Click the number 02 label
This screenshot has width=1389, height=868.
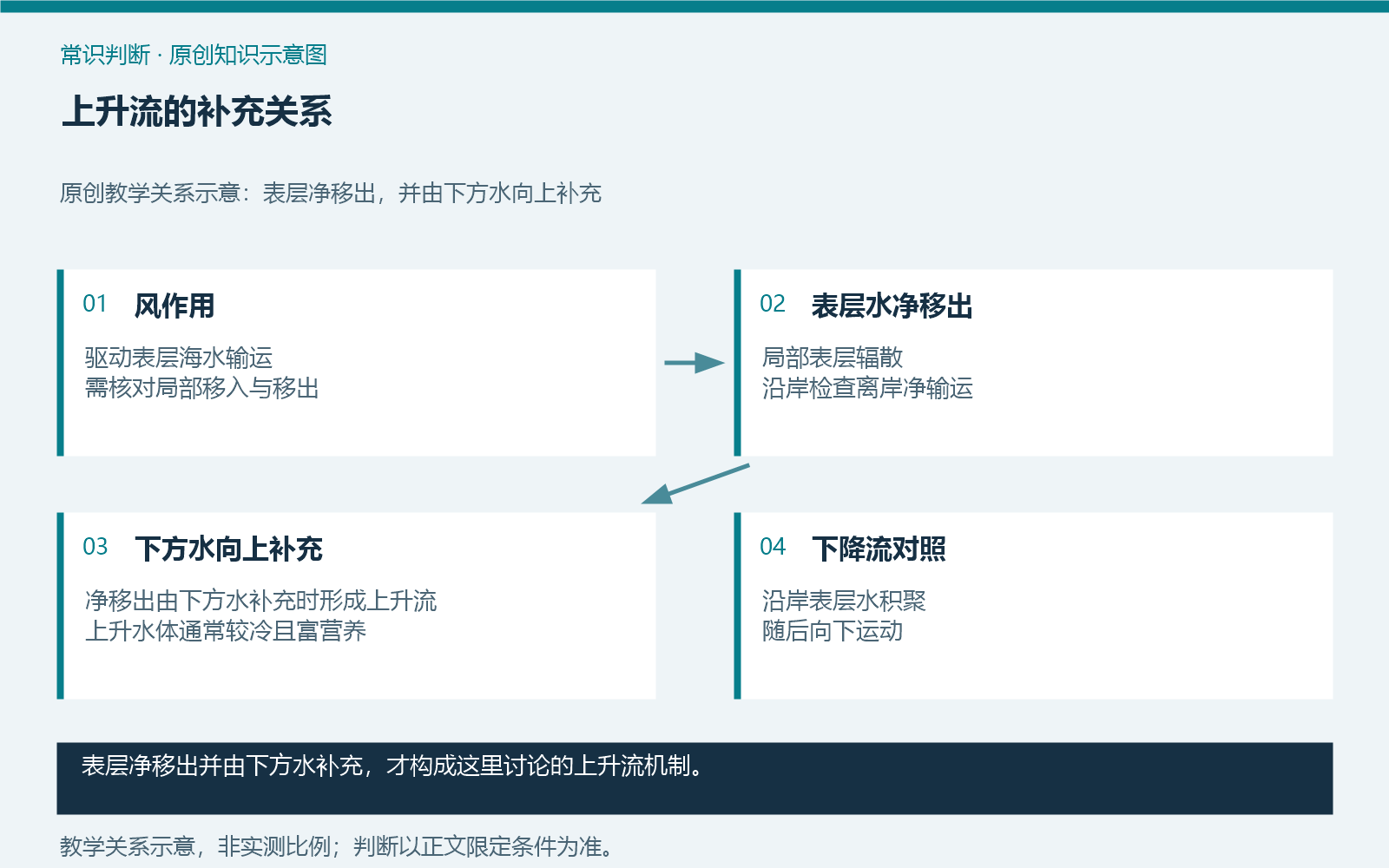(773, 304)
